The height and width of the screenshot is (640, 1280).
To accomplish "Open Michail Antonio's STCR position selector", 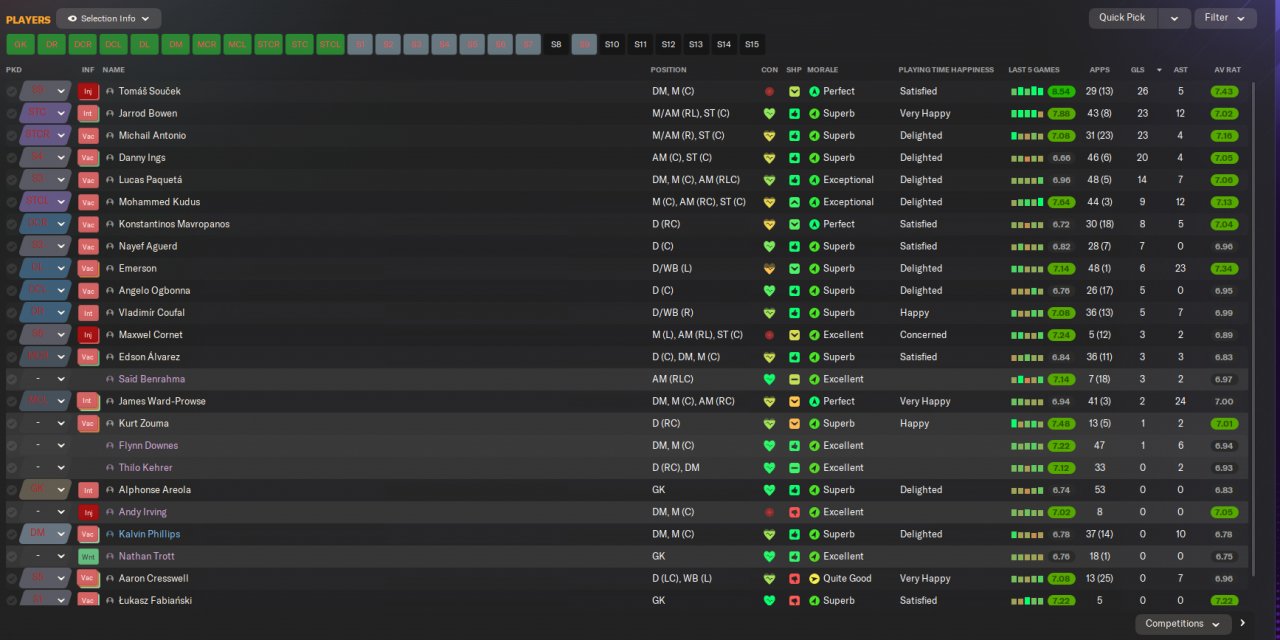I will 46,135.
